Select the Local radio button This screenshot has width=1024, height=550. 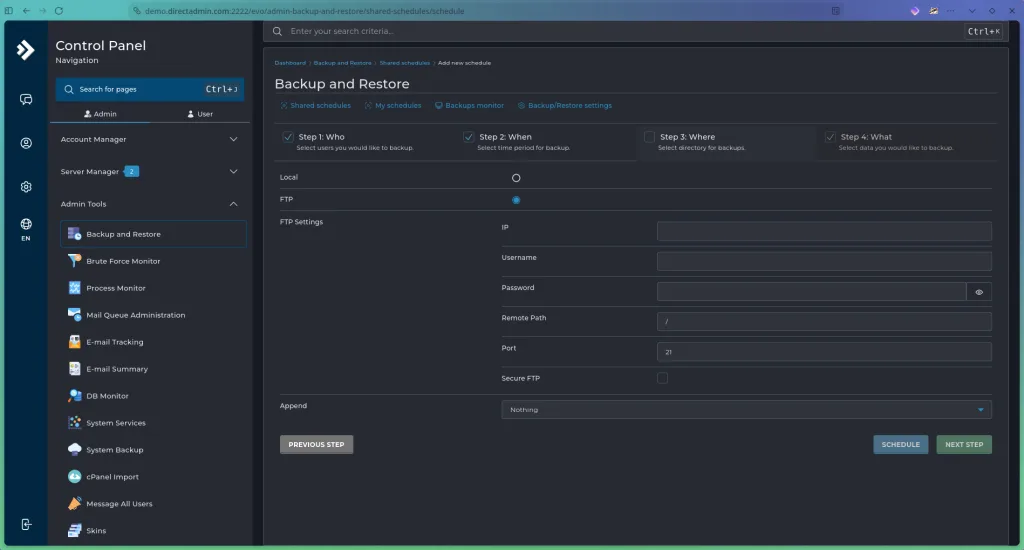pyautogui.click(x=516, y=178)
